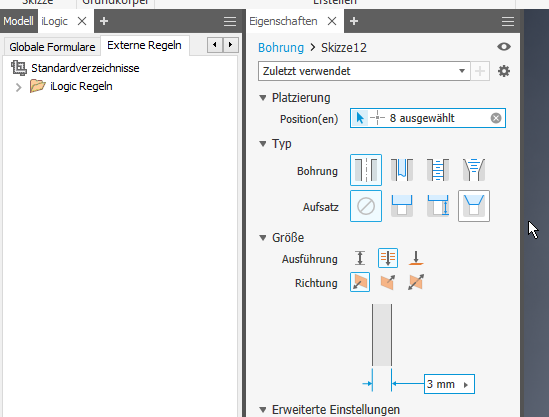The height and width of the screenshot is (417, 549).
Task: Open advanced settings gear icon
Action: click(x=504, y=71)
